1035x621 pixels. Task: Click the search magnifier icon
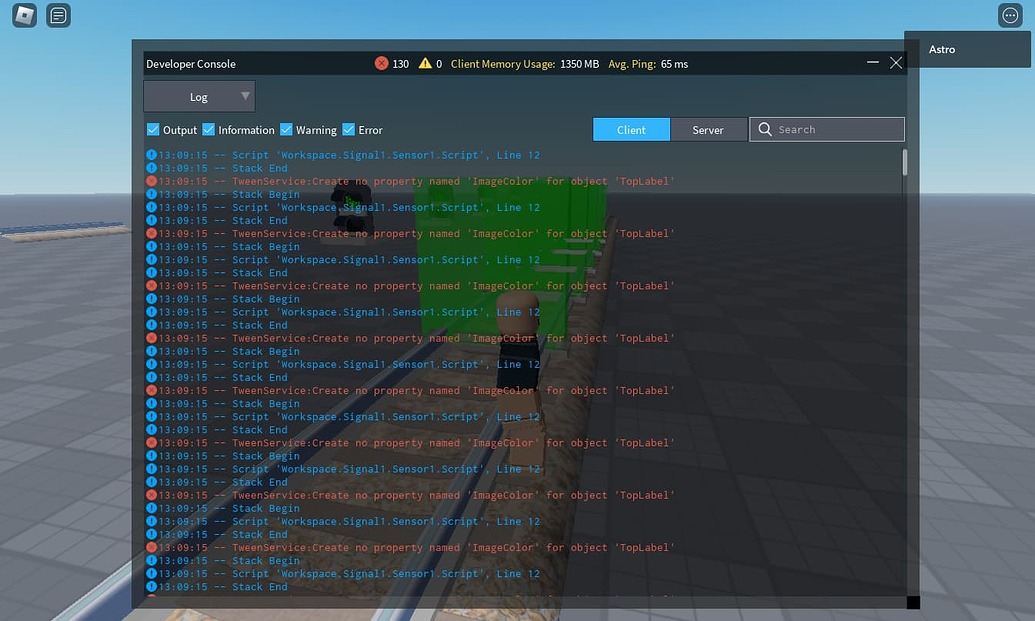click(x=764, y=129)
